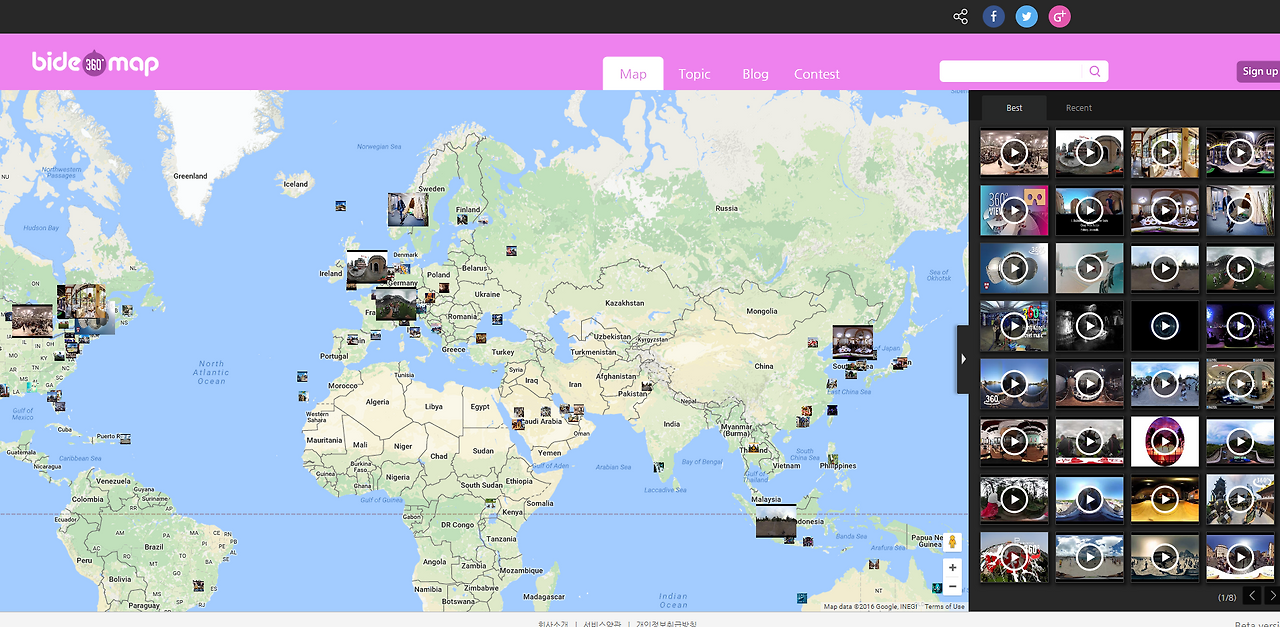This screenshot has width=1280, height=627.
Task: Go to previous page of video list
Action: [1252, 596]
